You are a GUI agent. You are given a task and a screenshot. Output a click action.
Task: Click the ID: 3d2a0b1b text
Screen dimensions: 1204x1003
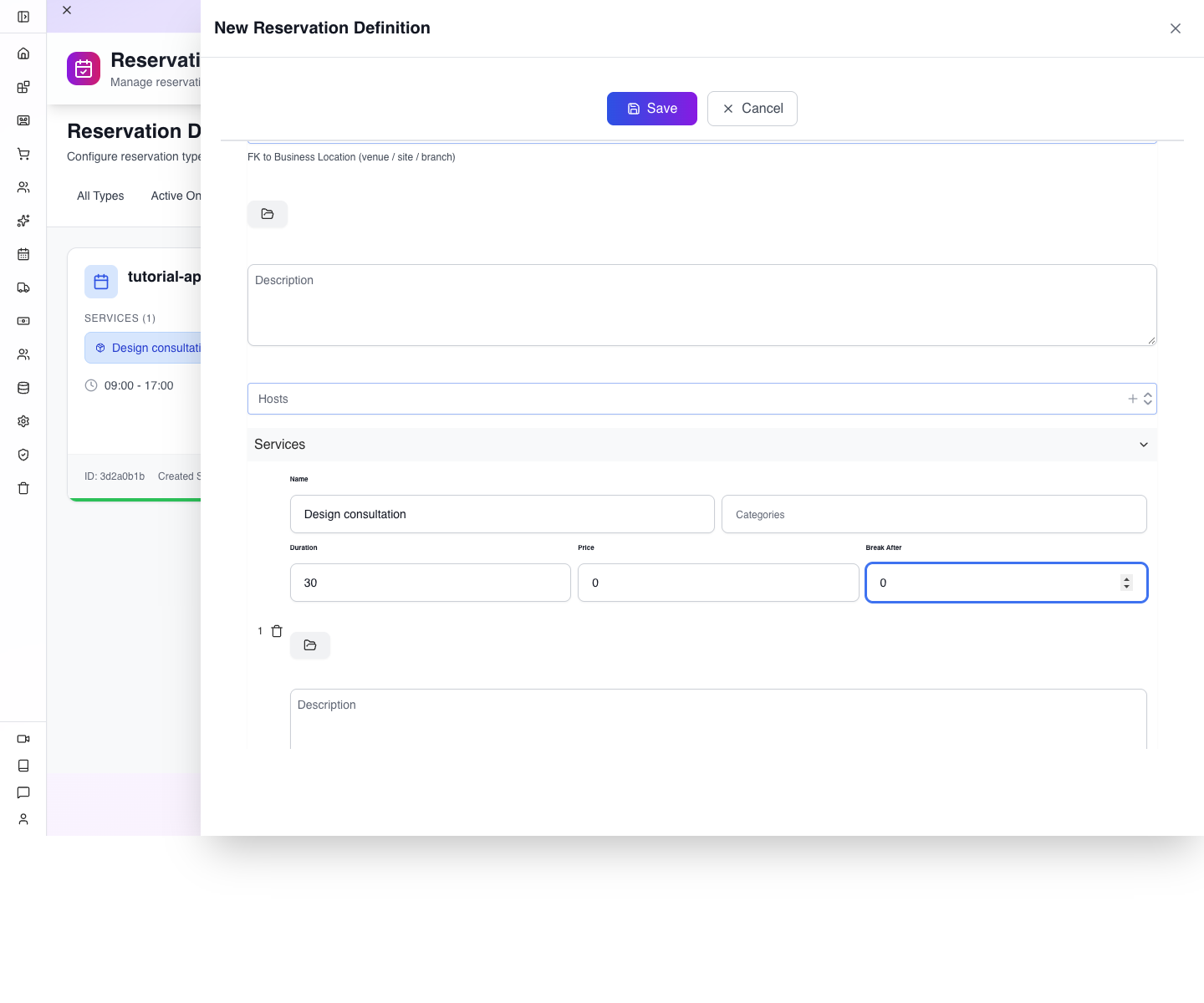pos(115,476)
